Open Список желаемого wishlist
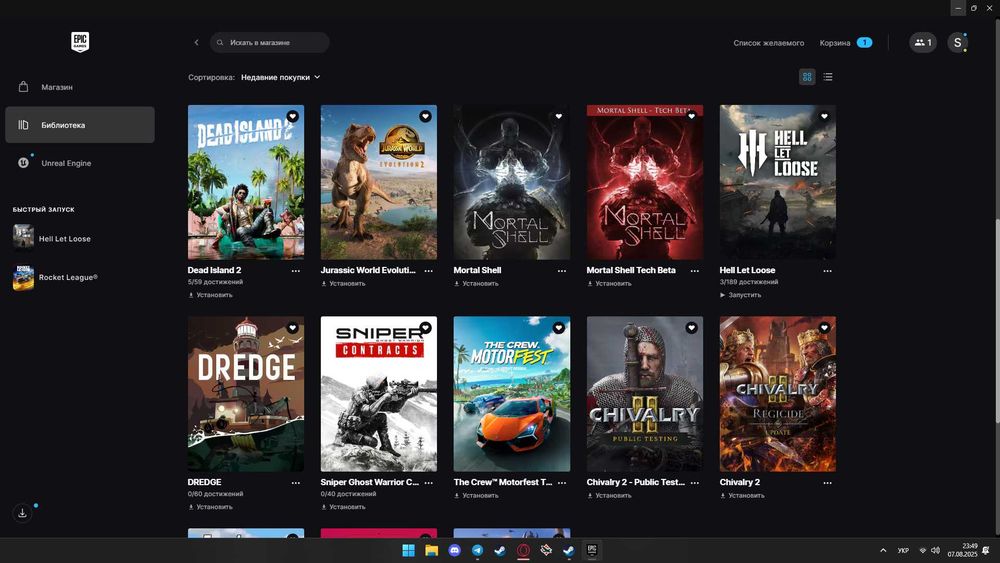The height and width of the screenshot is (563, 1000). [x=768, y=43]
